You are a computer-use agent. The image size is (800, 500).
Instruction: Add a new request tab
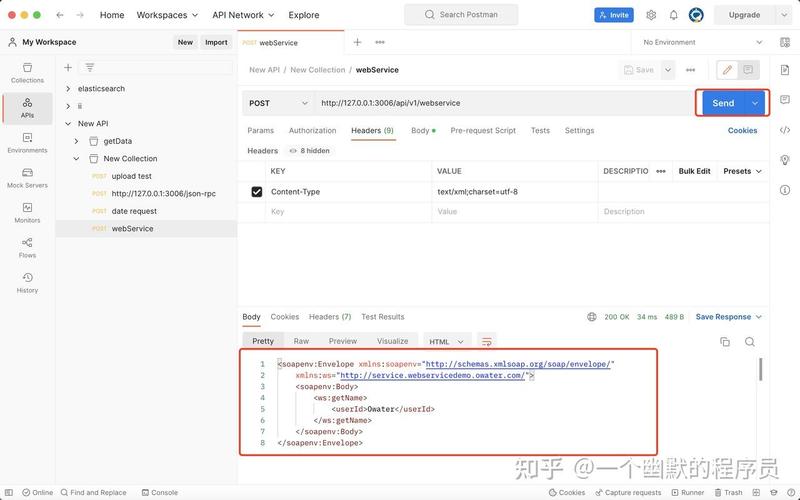click(x=358, y=42)
